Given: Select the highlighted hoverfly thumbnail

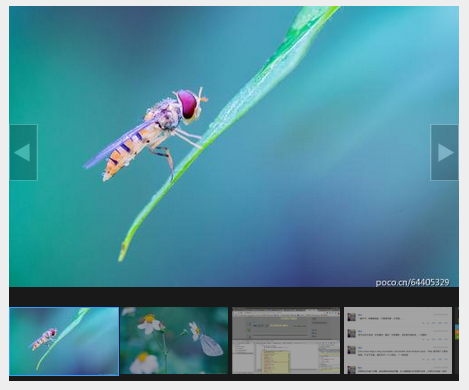Looking at the screenshot, I should pos(64,341).
